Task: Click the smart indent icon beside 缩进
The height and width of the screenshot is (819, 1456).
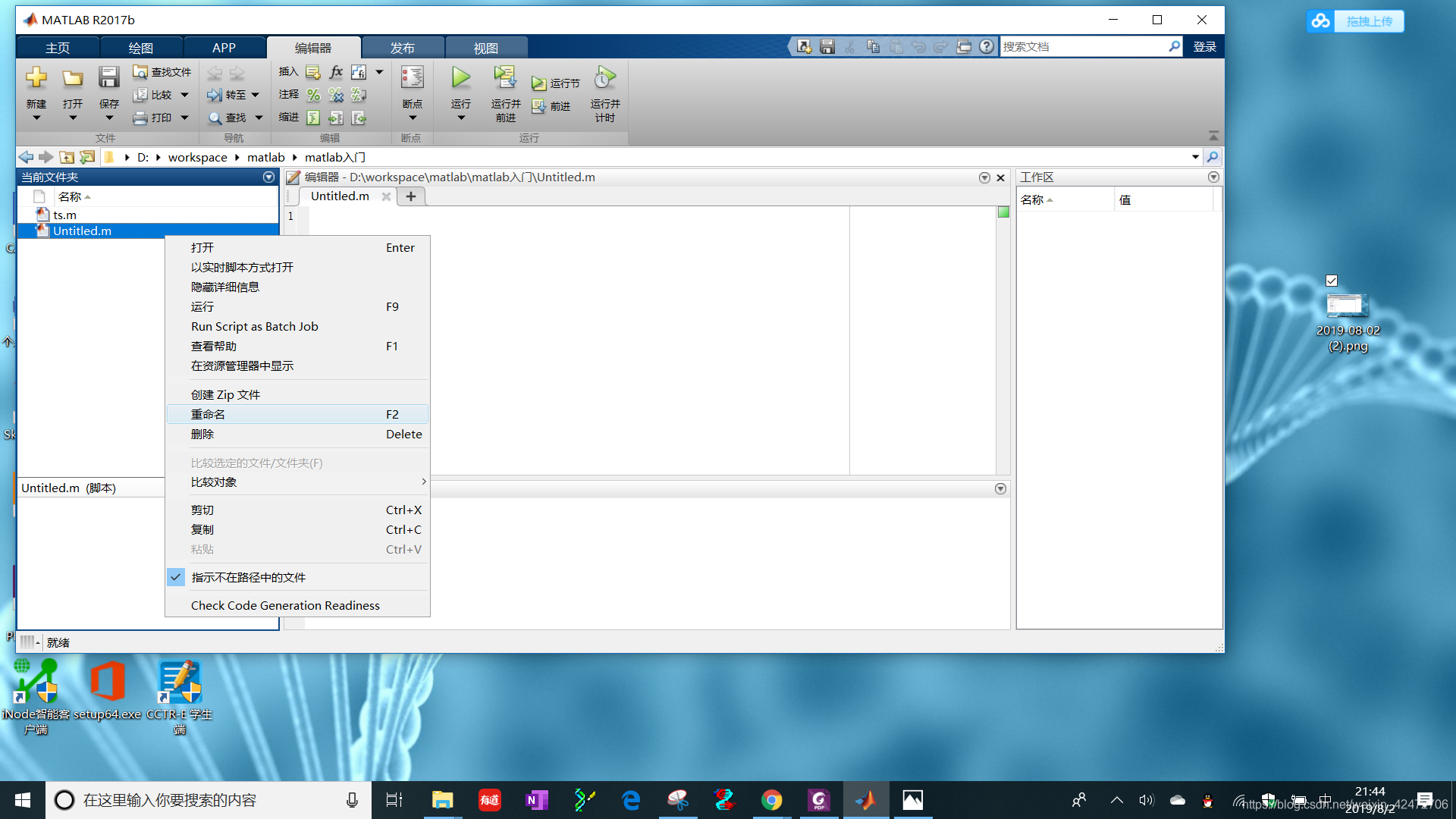Action: [313, 118]
